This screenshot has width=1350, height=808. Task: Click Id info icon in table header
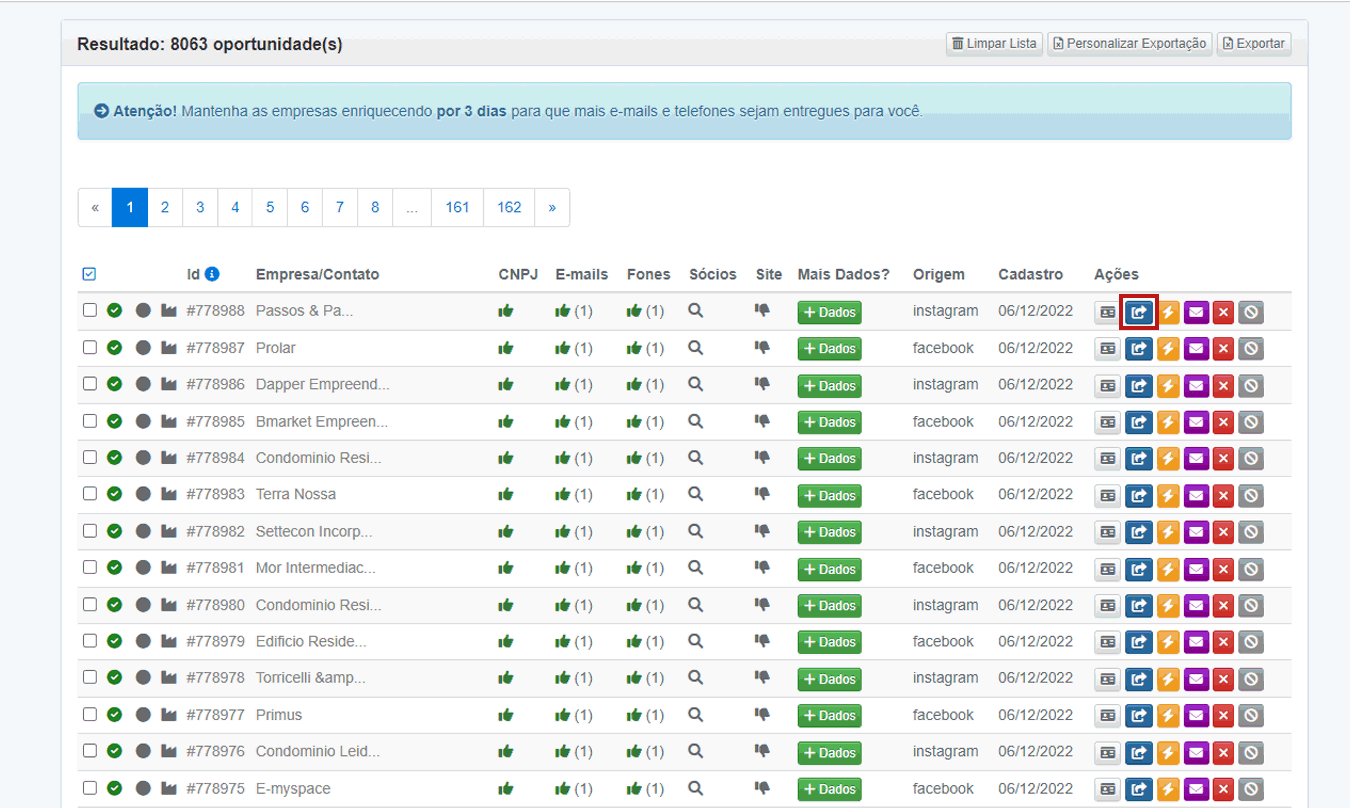pos(212,274)
